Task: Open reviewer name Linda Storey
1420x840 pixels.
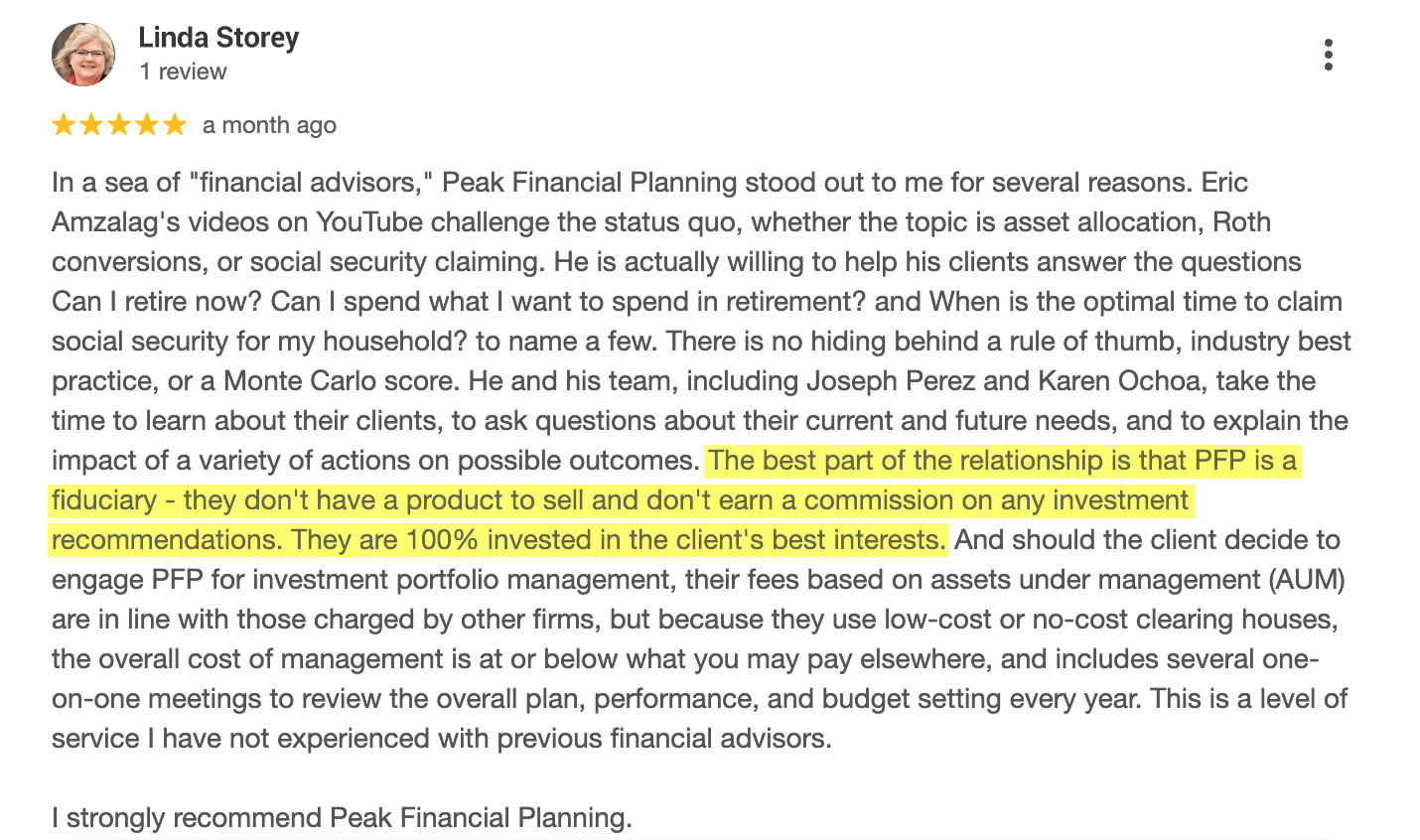Action: [218, 38]
